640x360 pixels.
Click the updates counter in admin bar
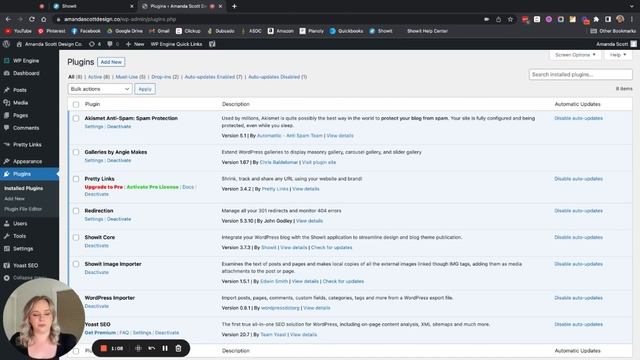point(95,44)
